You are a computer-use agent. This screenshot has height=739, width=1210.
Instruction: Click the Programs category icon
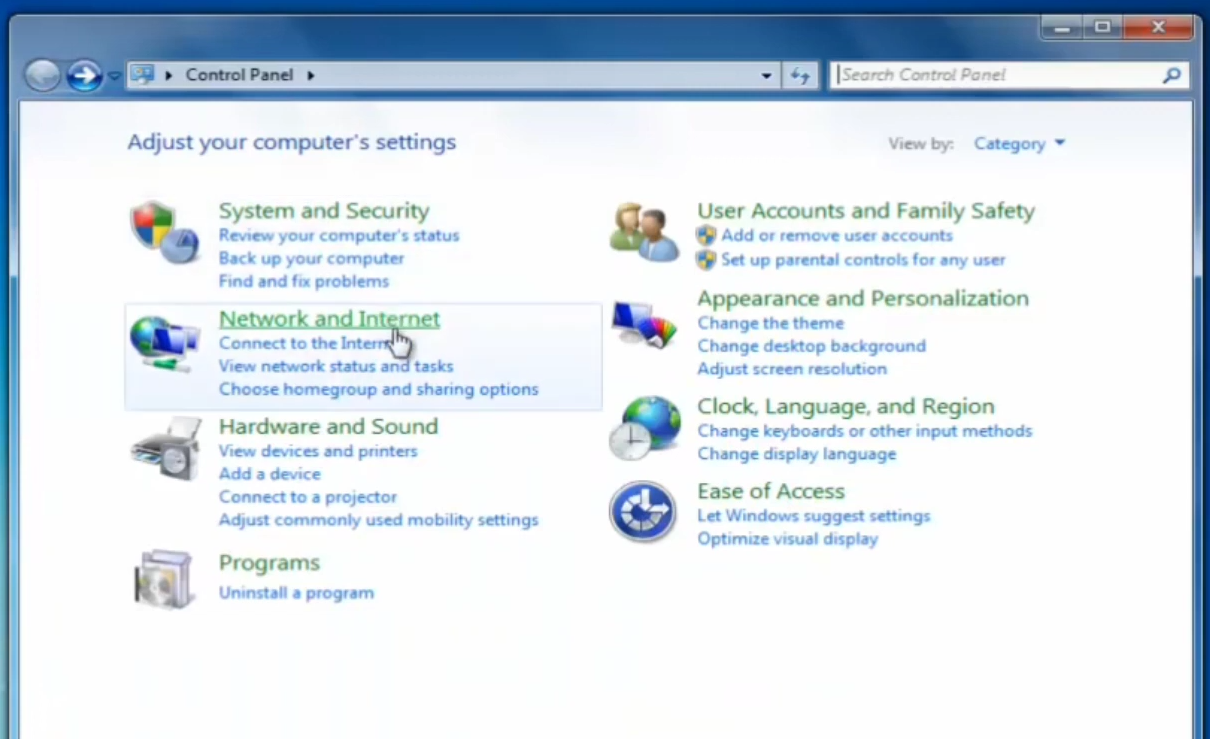point(164,578)
